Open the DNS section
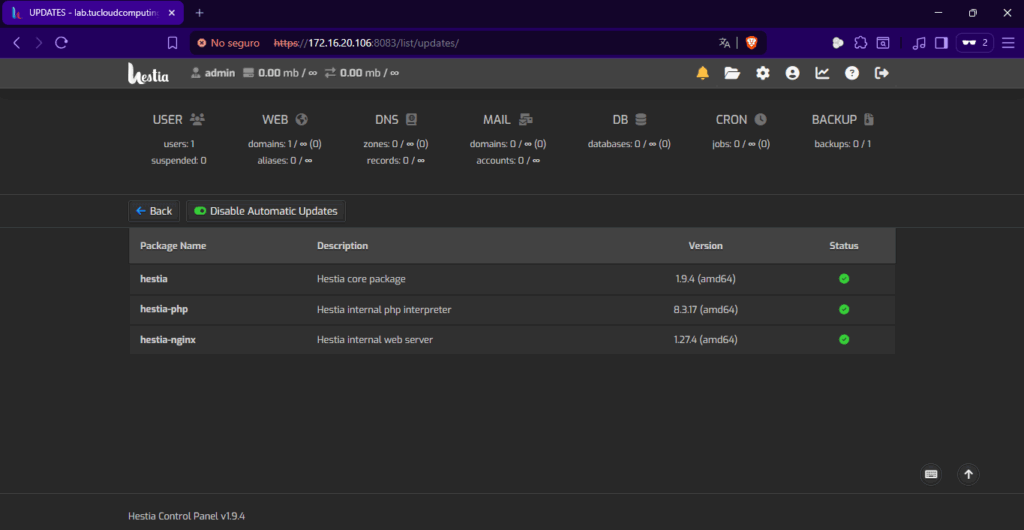The image size is (1024, 530). point(396,120)
